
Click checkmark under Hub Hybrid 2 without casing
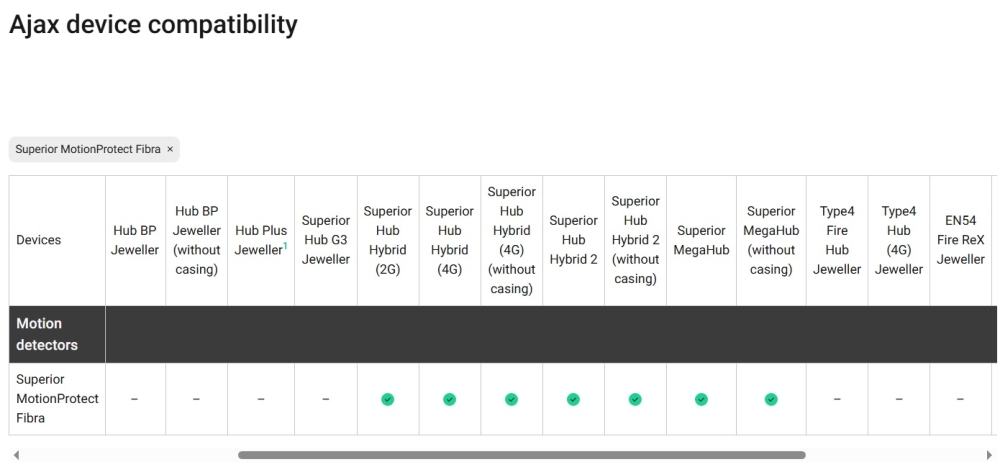pyautogui.click(x=635, y=399)
